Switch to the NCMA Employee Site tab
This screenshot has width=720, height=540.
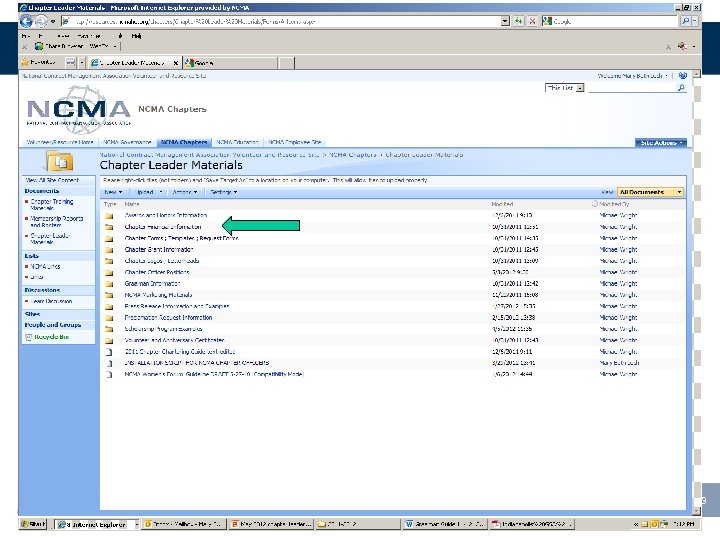click(x=295, y=142)
